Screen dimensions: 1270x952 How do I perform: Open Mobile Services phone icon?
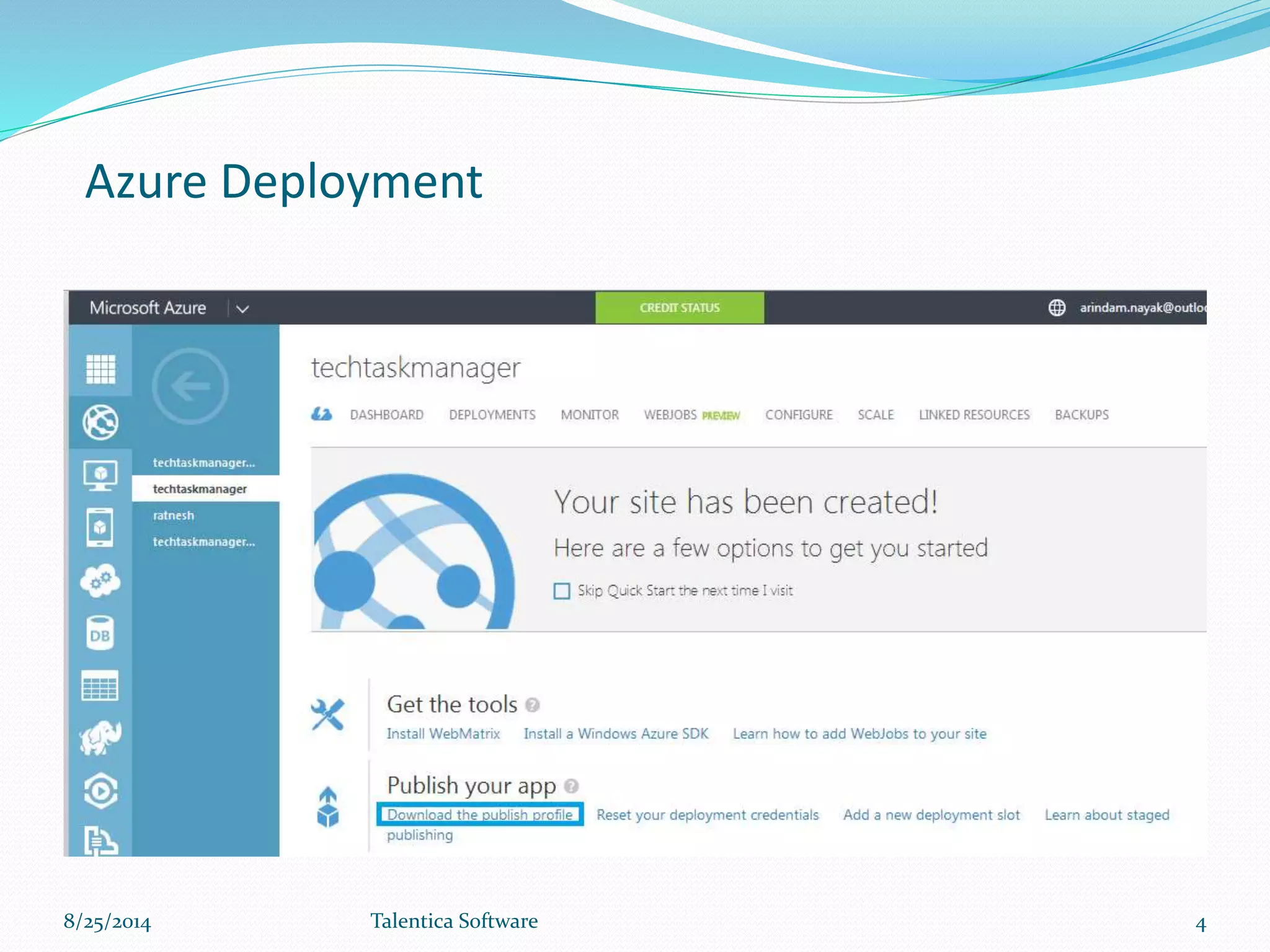click(x=100, y=527)
